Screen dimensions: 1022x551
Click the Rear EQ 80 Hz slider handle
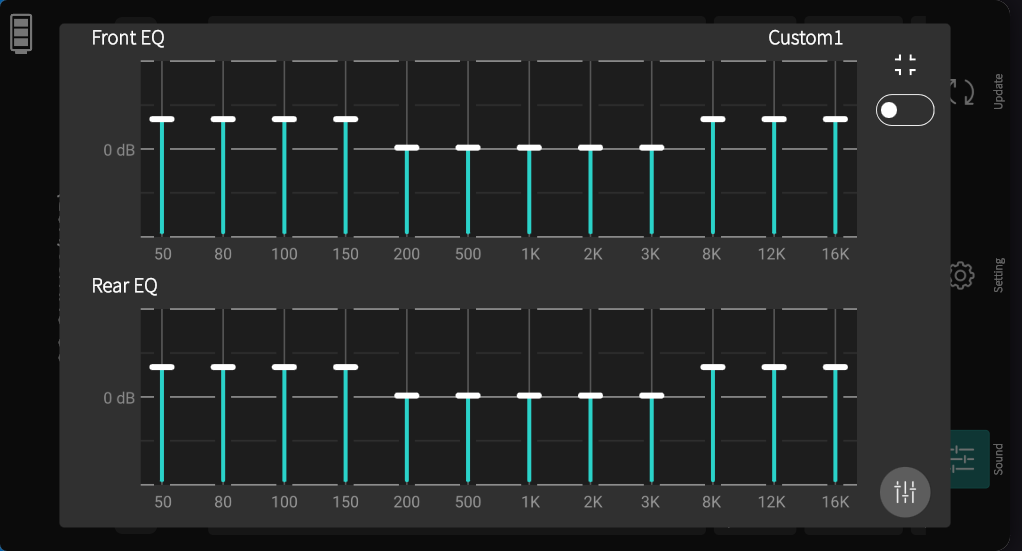(223, 367)
